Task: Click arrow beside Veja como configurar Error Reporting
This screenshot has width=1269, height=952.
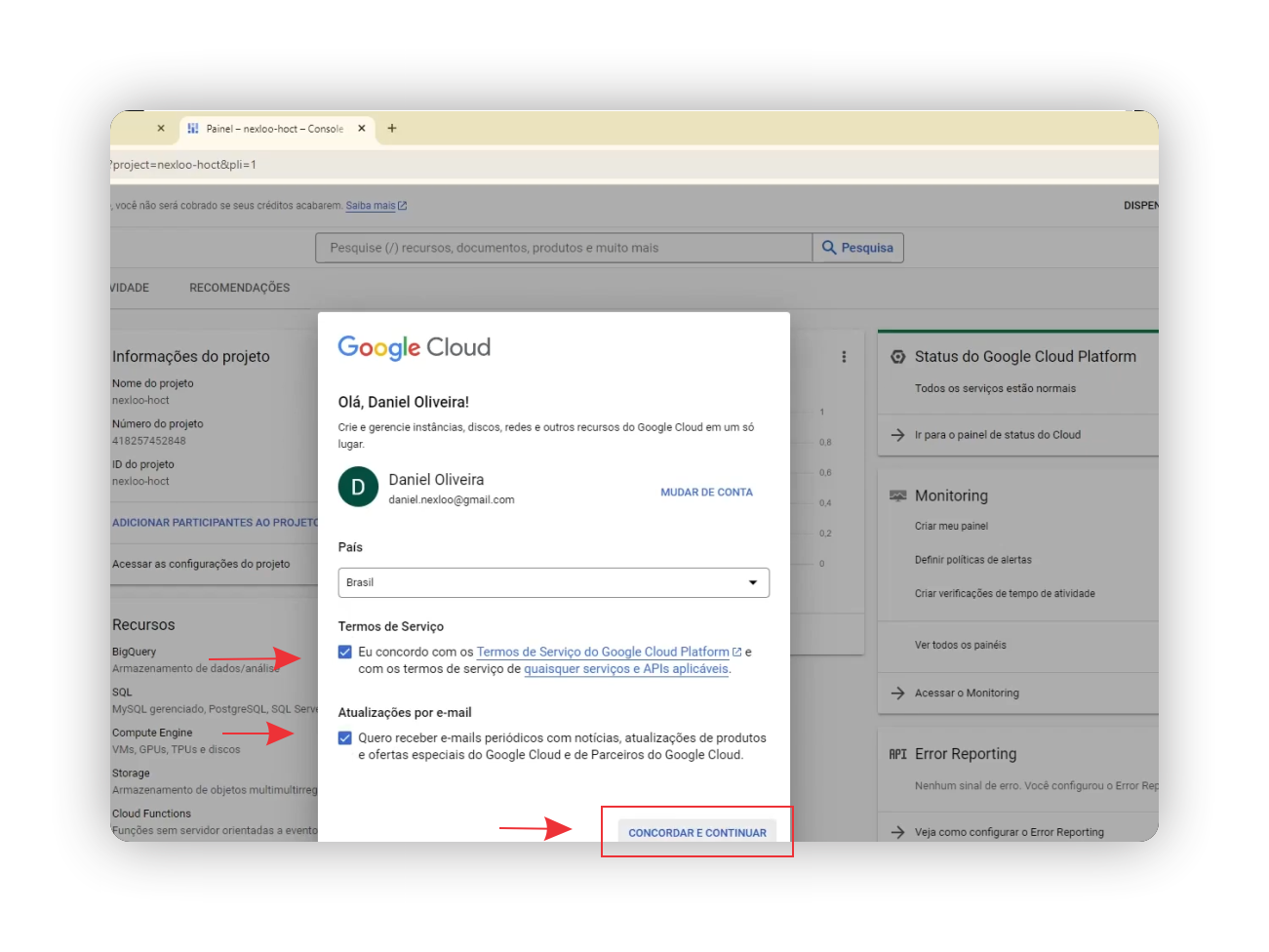Action: (x=898, y=833)
